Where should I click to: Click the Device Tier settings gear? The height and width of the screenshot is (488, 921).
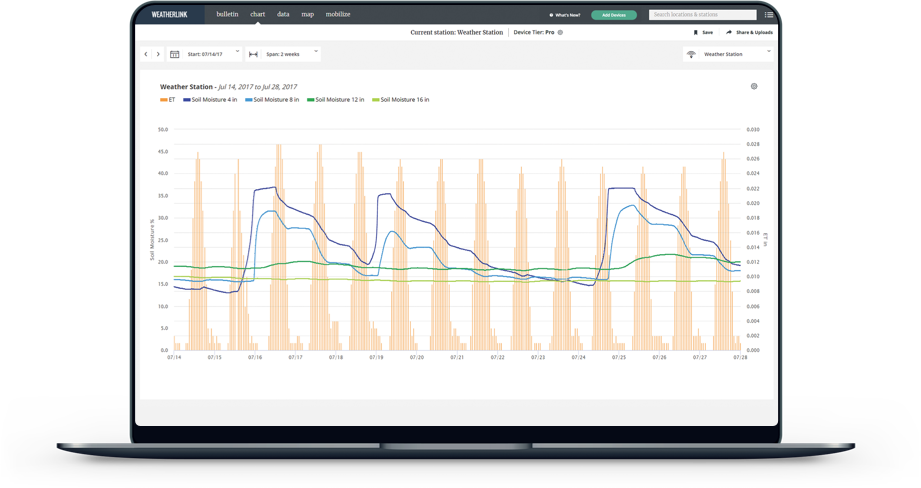pyautogui.click(x=560, y=32)
